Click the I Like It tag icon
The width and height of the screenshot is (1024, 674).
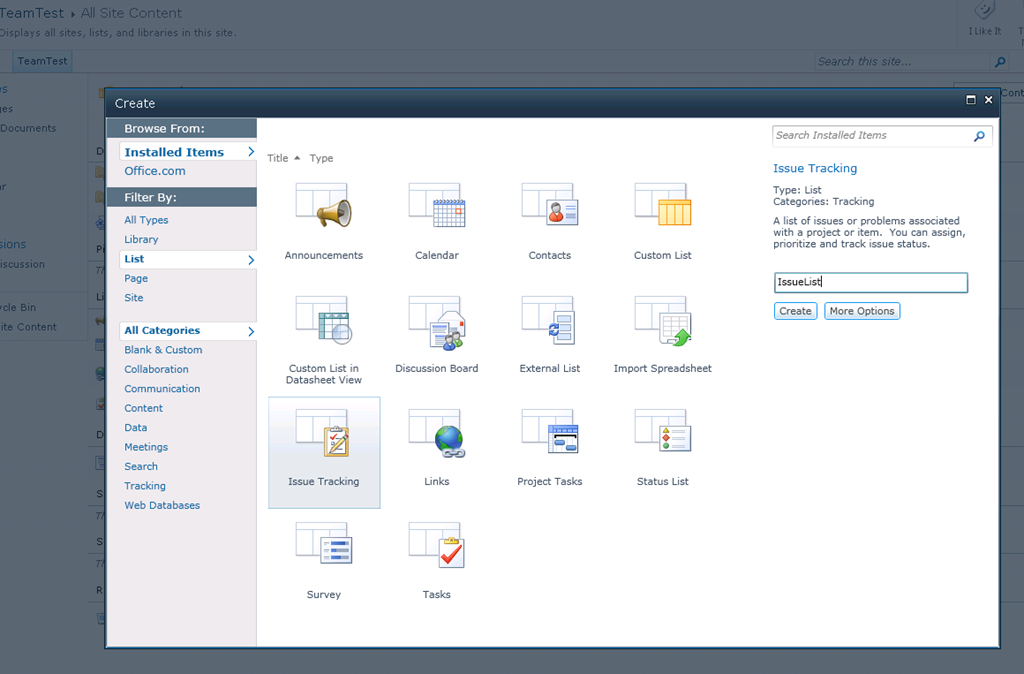[x=984, y=10]
